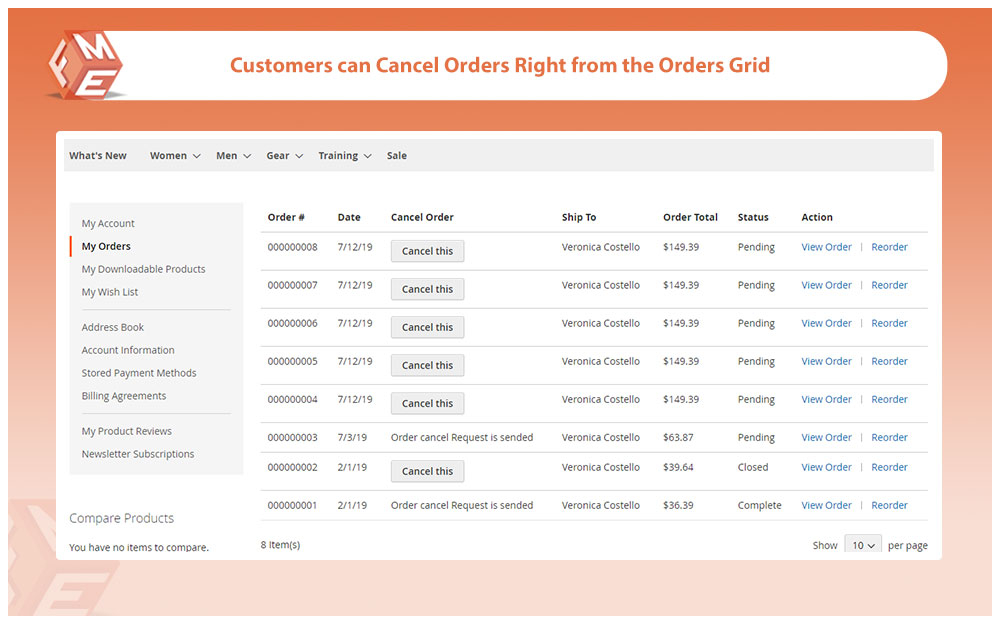Expand the Women menu dropdown
Viewport: 1000px width, 624px height.
(x=174, y=156)
